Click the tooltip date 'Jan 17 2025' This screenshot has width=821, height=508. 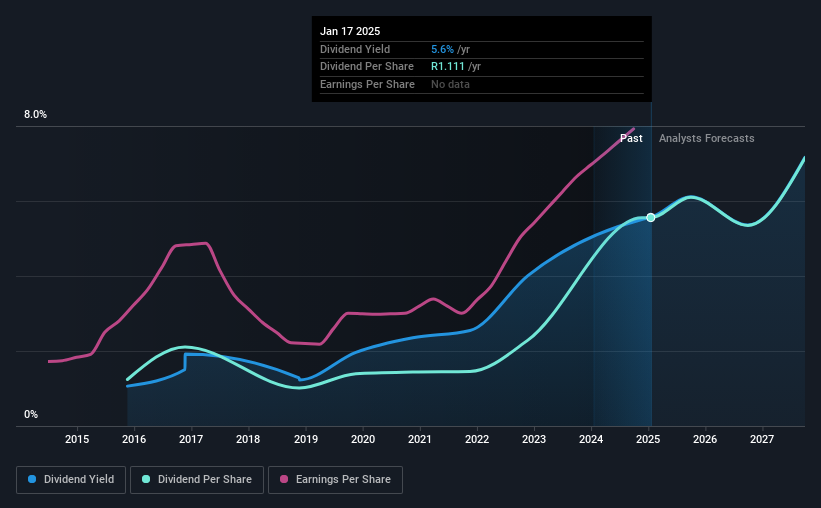(x=350, y=31)
